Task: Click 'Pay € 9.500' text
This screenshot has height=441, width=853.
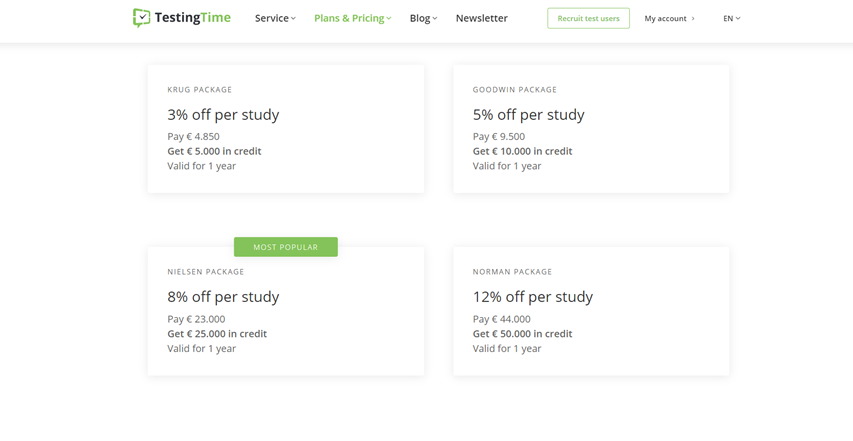Action: click(x=499, y=136)
